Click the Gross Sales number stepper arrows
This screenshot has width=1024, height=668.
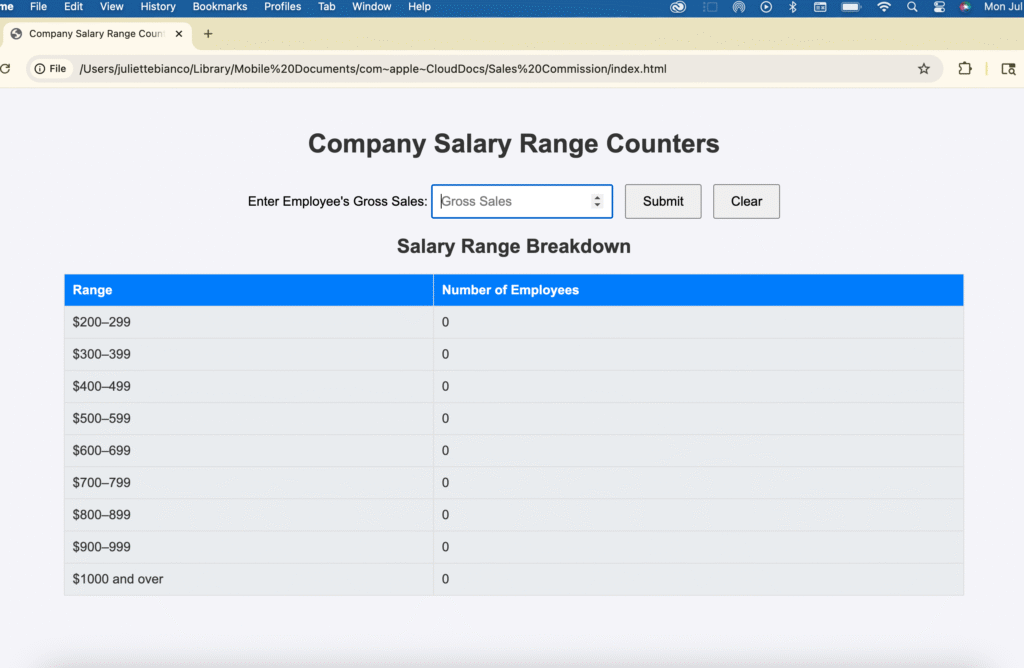click(x=597, y=201)
